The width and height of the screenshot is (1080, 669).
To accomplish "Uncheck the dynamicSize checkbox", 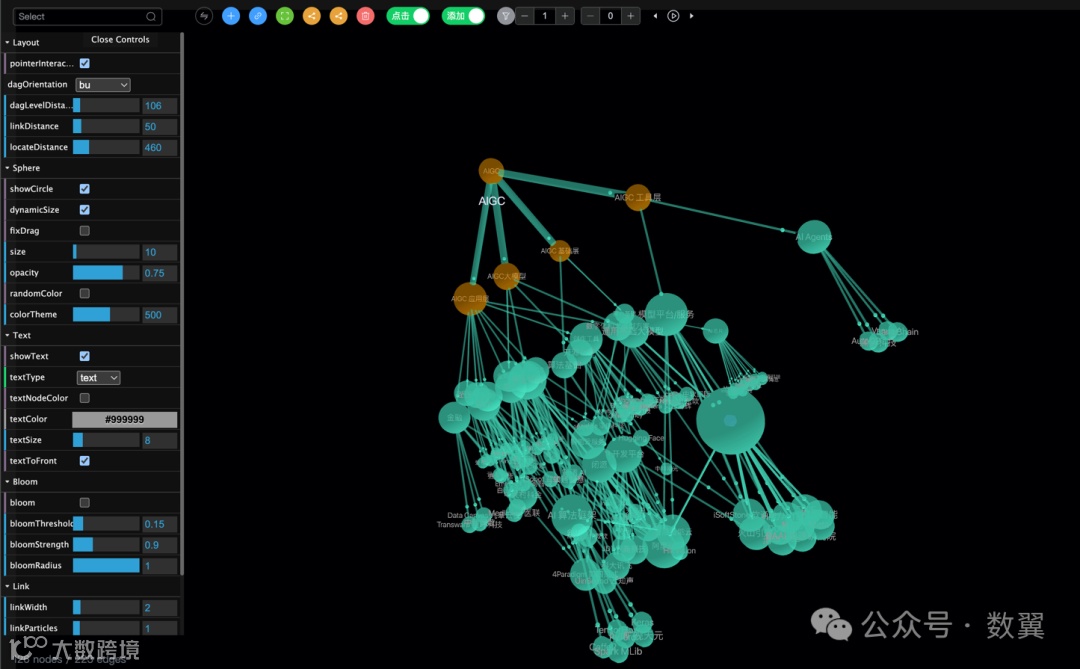I will pos(85,209).
